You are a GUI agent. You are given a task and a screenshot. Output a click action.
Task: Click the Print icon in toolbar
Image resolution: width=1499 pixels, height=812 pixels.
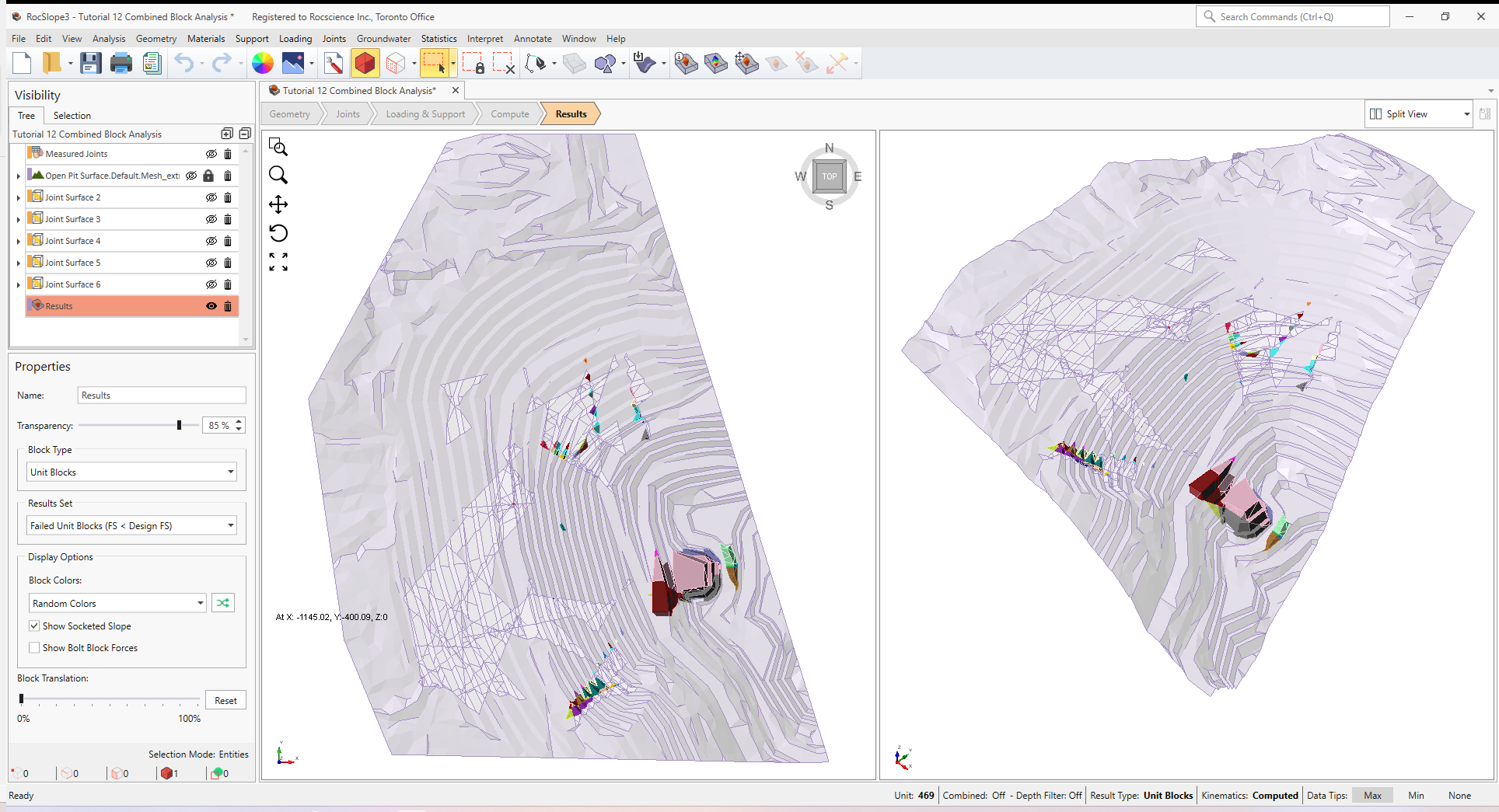click(121, 64)
